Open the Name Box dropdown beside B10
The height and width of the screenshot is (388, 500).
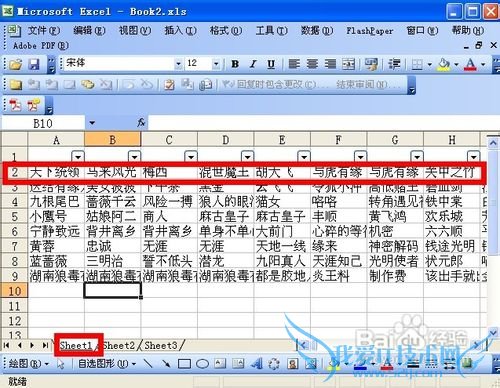92,123
